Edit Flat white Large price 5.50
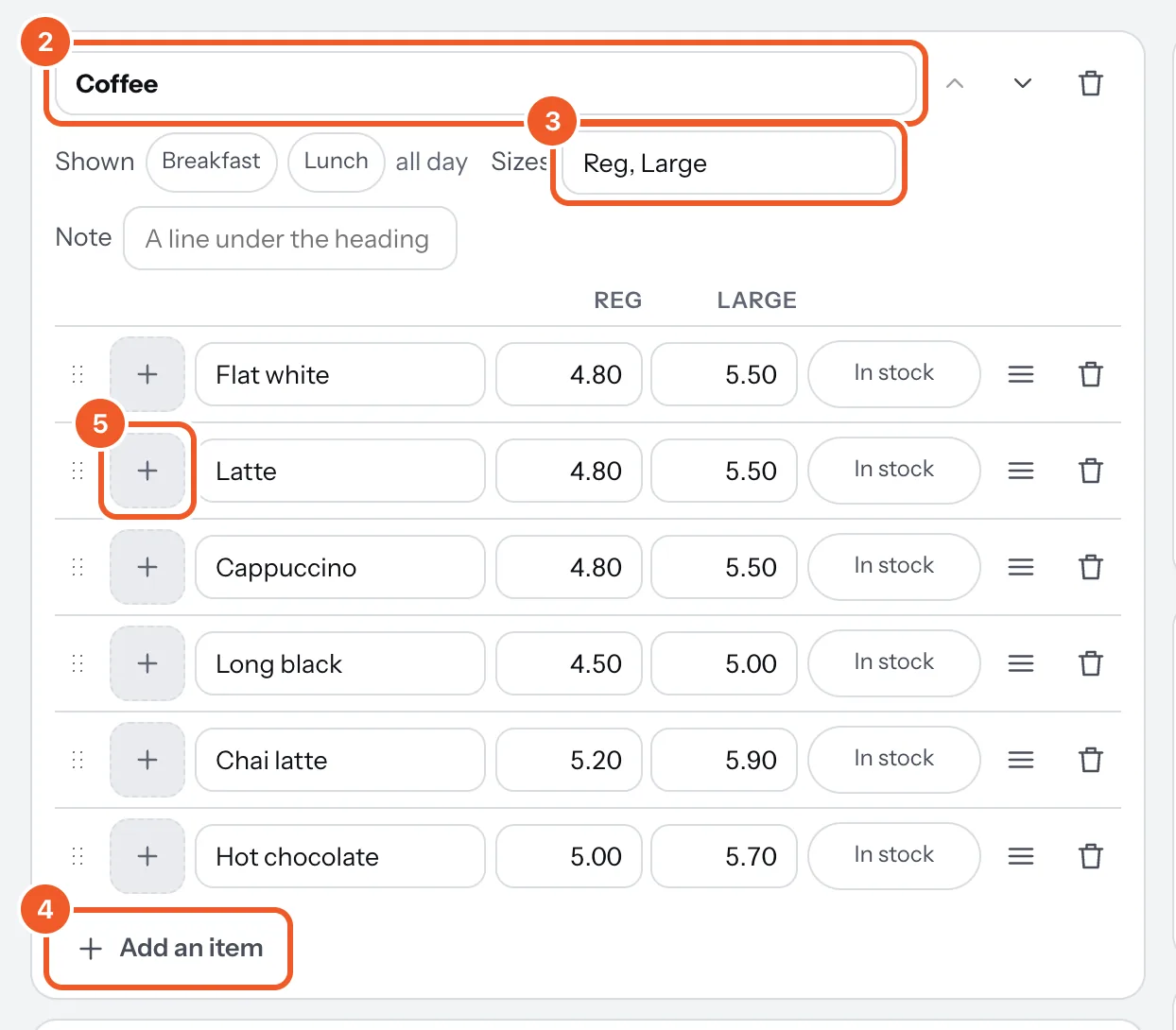Screen dimensions: 1176x1030 (x=724, y=374)
